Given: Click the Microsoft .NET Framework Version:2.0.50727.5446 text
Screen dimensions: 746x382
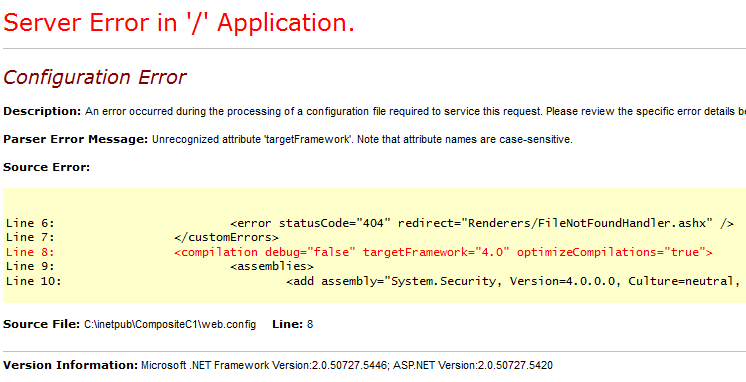Looking at the screenshot, I should pyautogui.click(x=265, y=366).
